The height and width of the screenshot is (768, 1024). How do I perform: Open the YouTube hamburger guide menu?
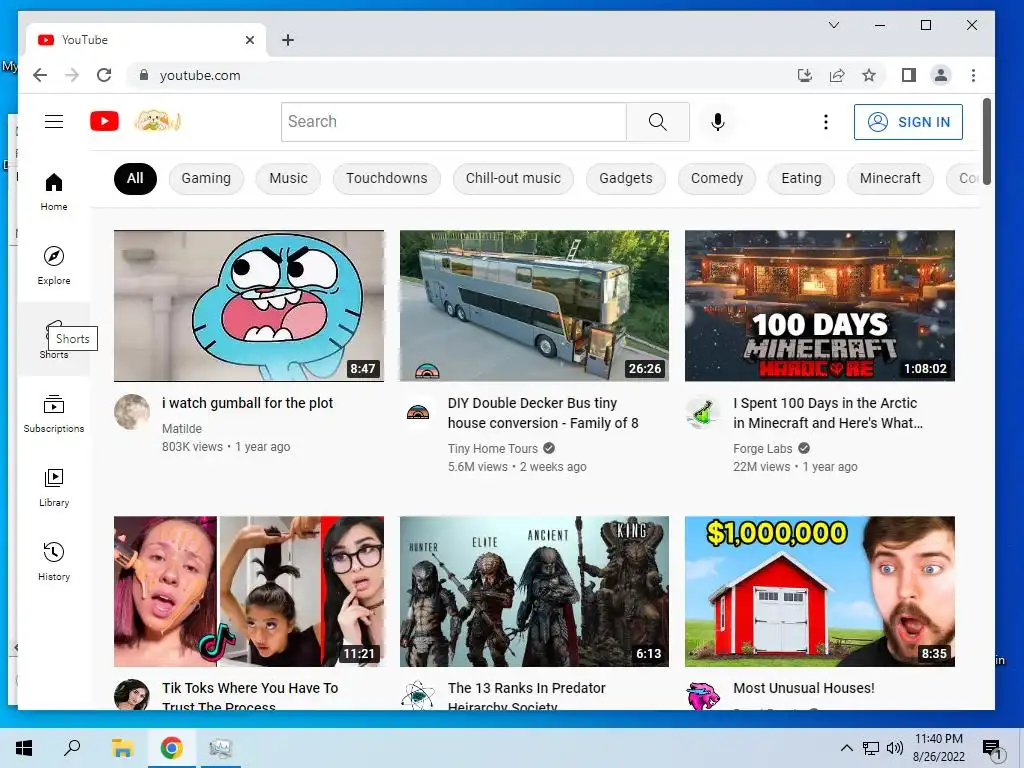(x=54, y=121)
